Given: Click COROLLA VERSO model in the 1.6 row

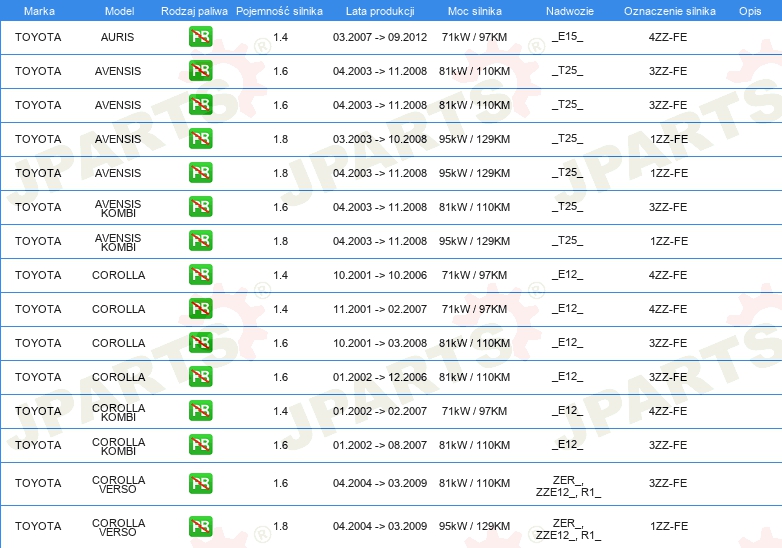Looking at the screenshot, I should pyautogui.click(x=119, y=485).
